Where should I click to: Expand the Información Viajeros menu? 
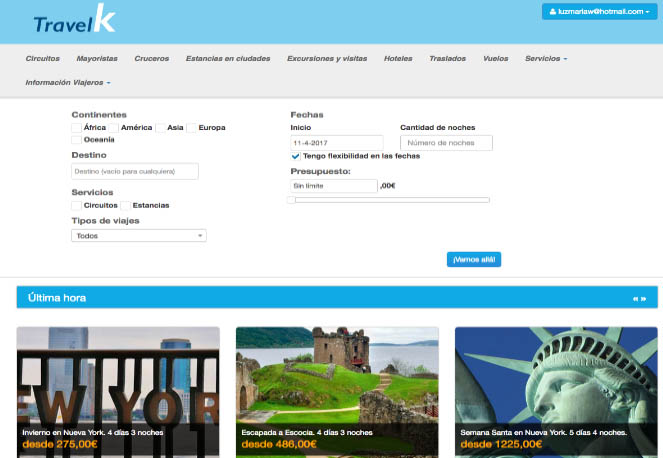click(x=68, y=82)
